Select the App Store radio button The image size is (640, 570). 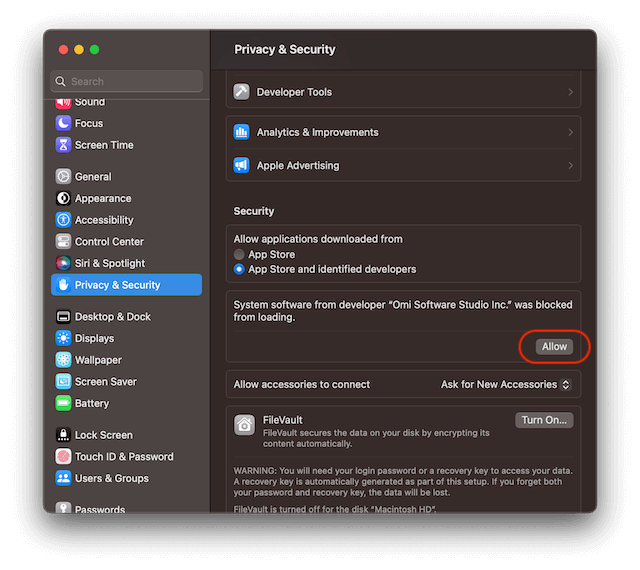tap(240, 255)
